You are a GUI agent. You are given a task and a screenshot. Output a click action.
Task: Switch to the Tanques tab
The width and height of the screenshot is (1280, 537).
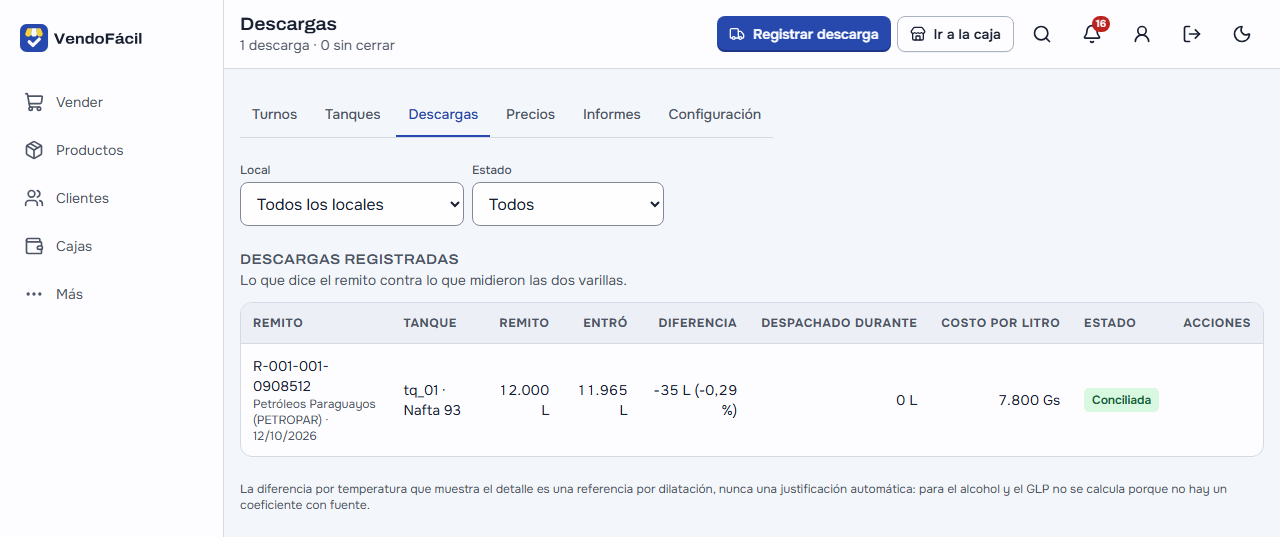[x=353, y=114]
